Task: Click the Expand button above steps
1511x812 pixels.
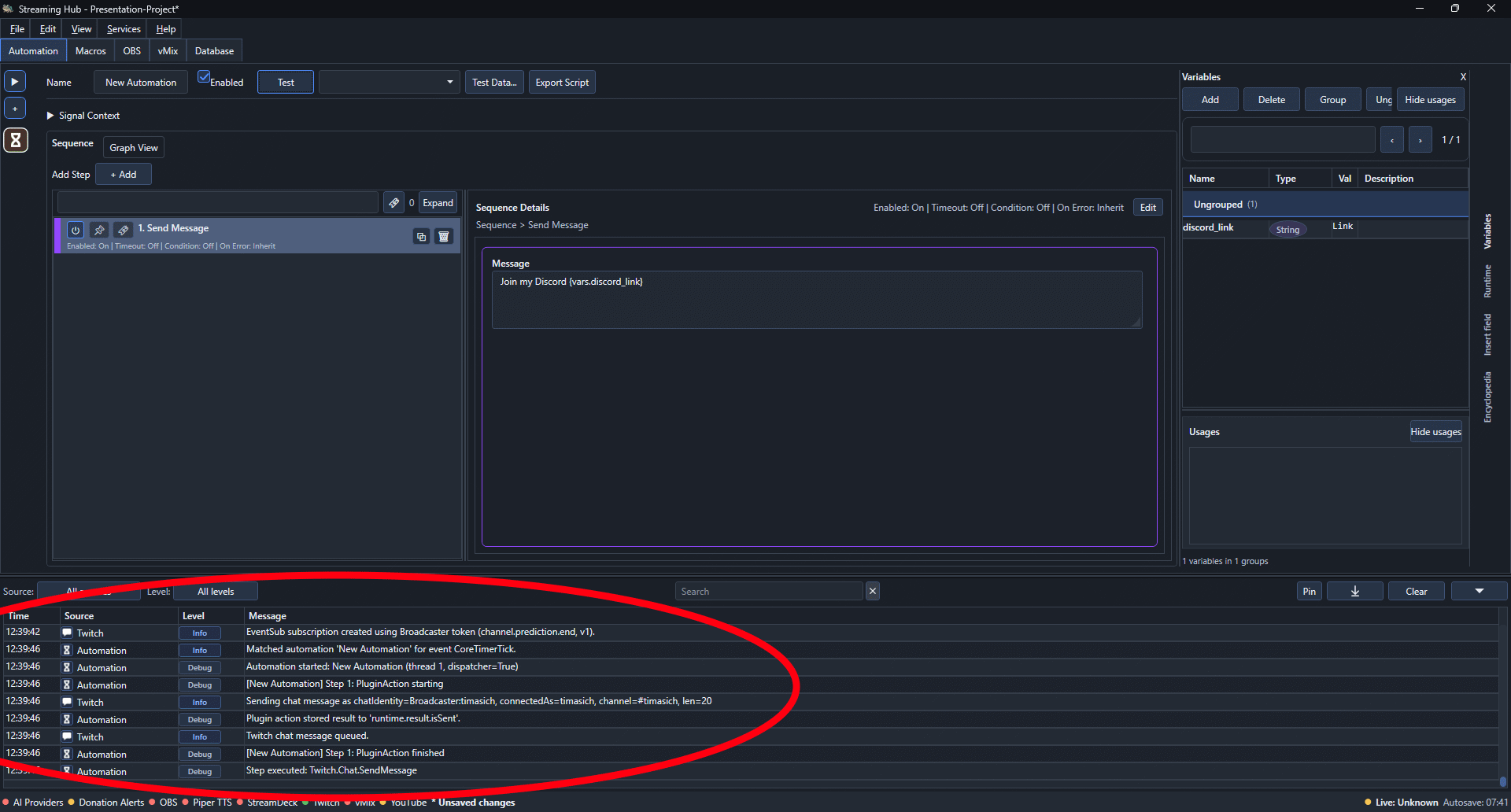Action: pyautogui.click(x=438, y=203)
